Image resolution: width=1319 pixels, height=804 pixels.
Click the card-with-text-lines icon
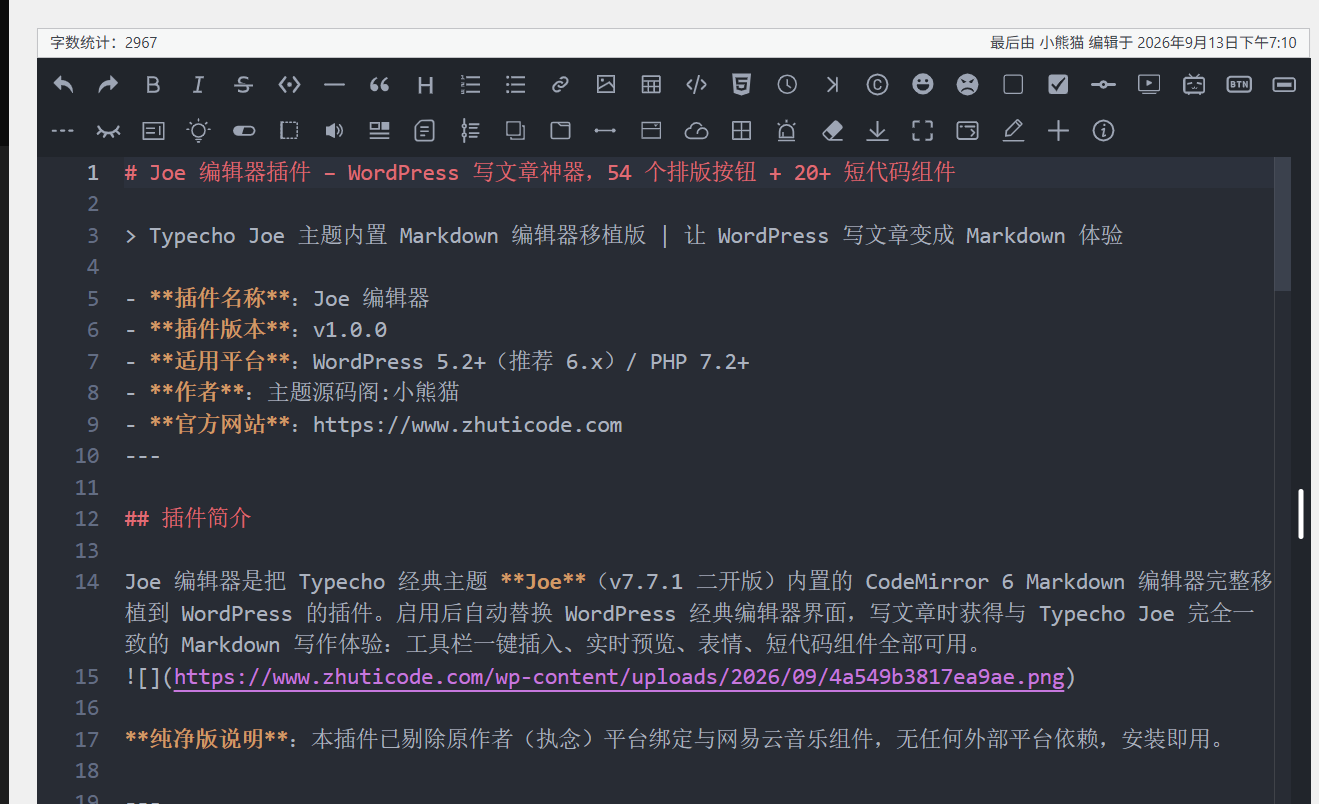coord(153,131)
